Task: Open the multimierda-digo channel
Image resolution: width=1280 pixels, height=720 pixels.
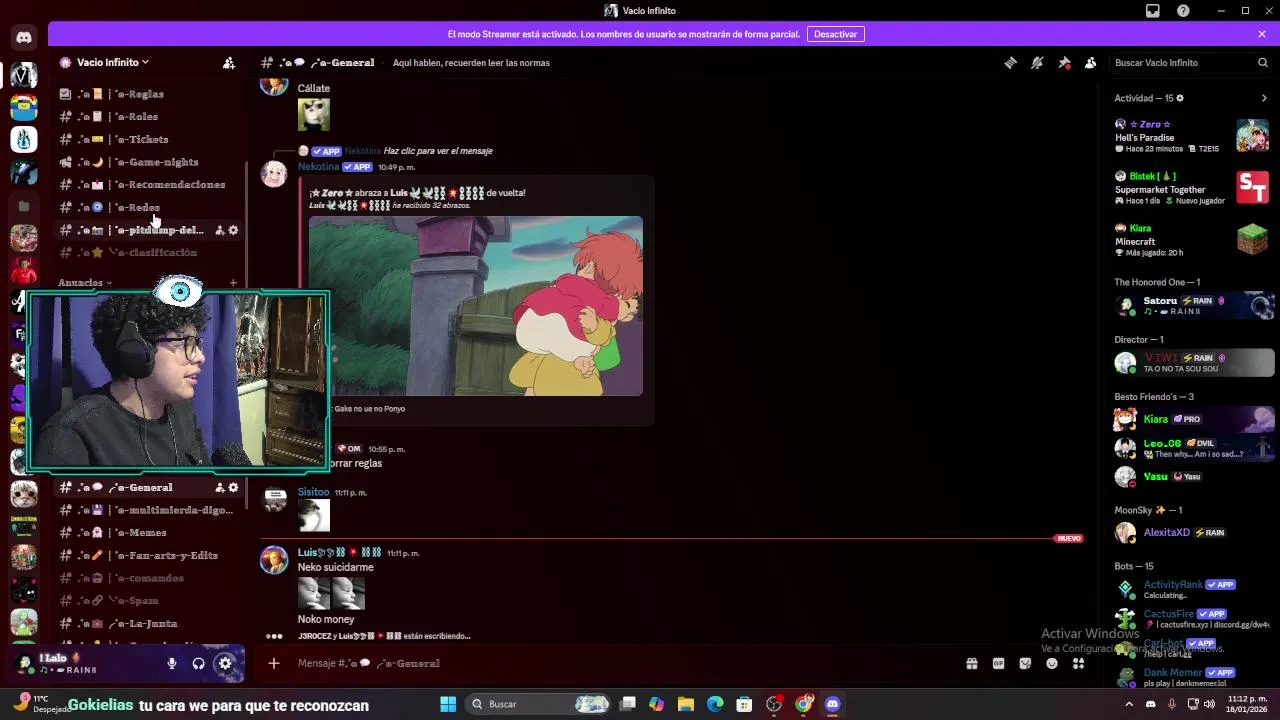Action: [148, 510]
